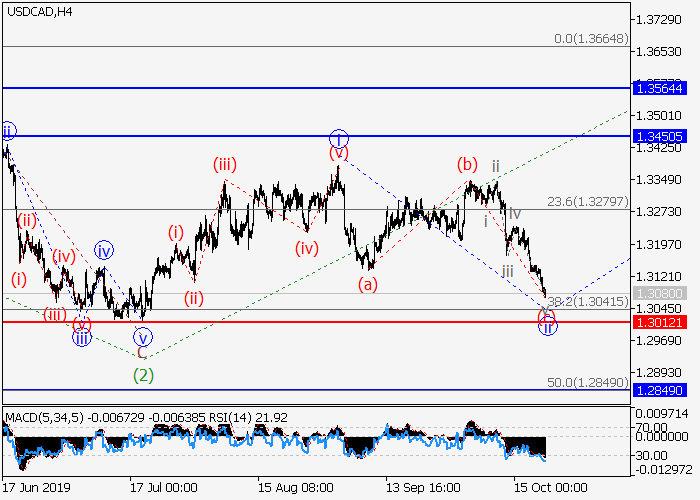Viewport: 700px width, 500px height.
Task: Click the gray 1.30800 current price tag
Action: [660, 294]
